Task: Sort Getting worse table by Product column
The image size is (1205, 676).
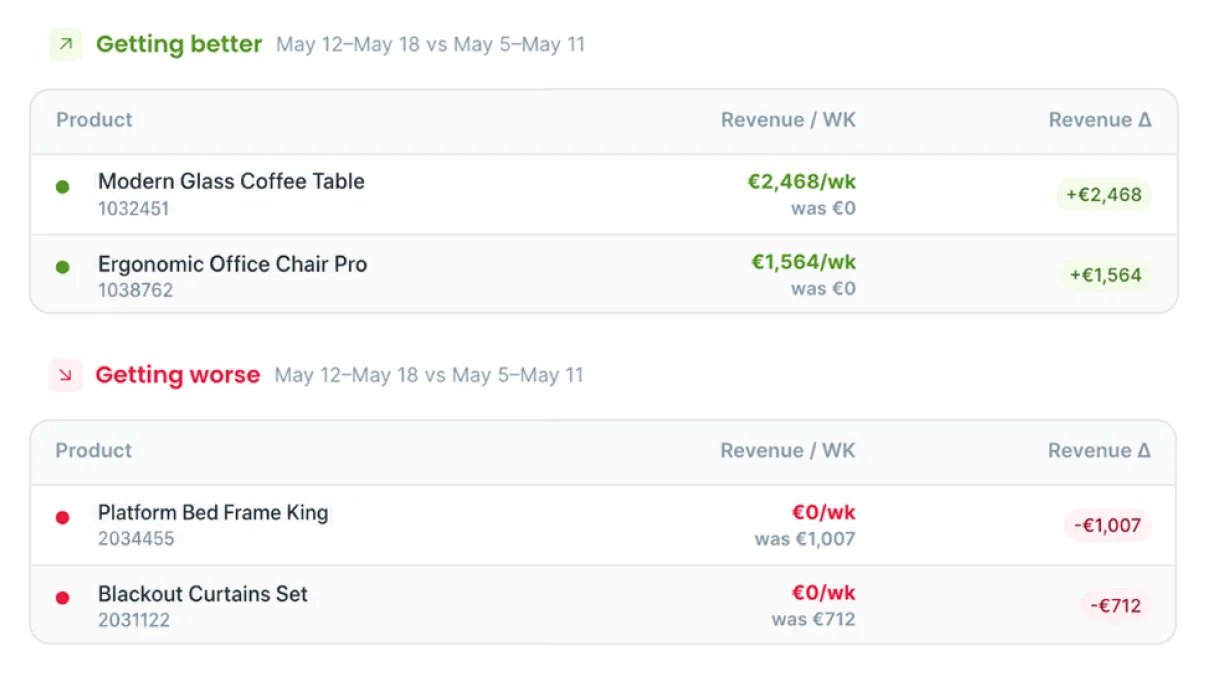Action: pos(94,450)
